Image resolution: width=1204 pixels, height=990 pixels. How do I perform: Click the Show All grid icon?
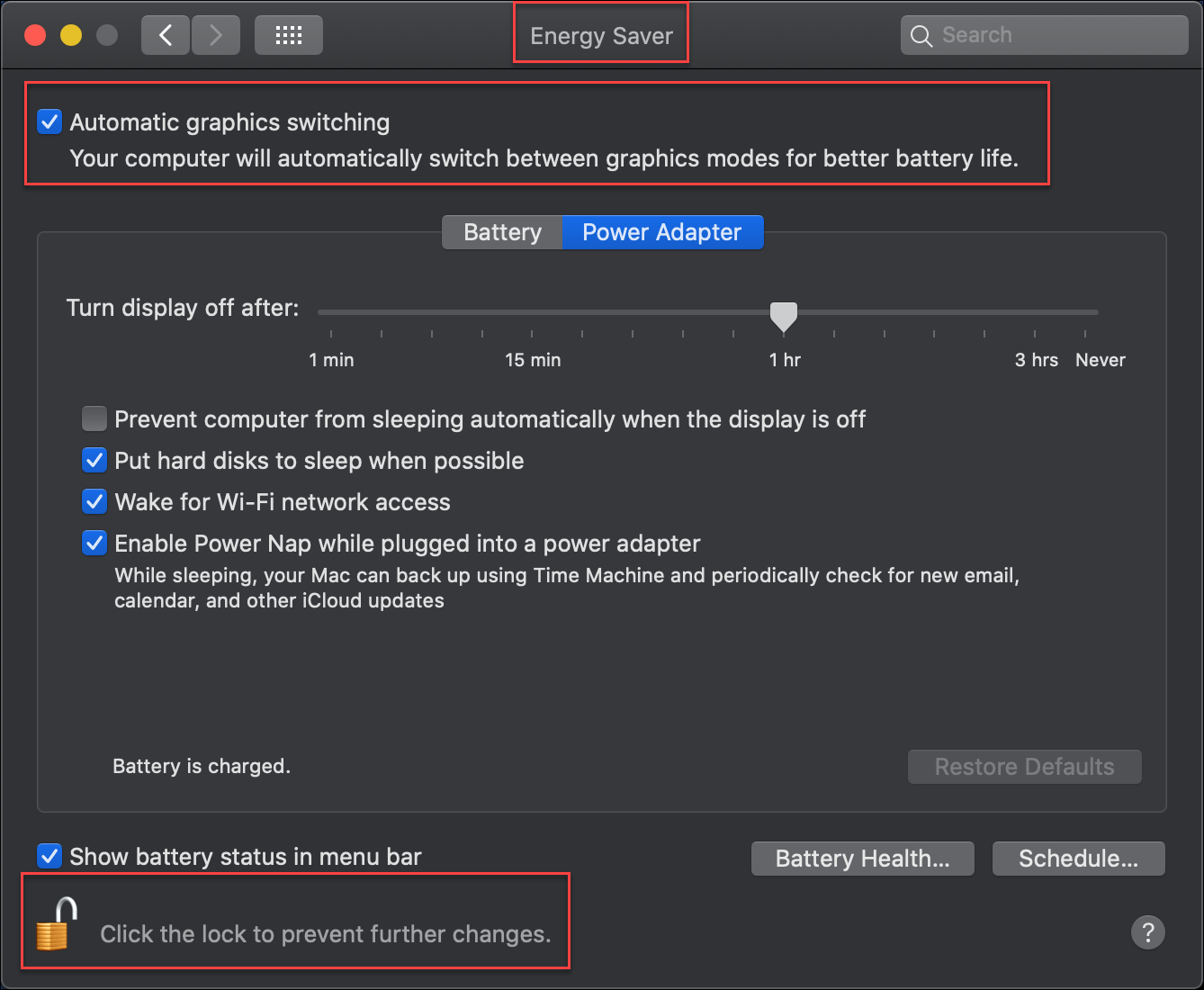(288, 34)
